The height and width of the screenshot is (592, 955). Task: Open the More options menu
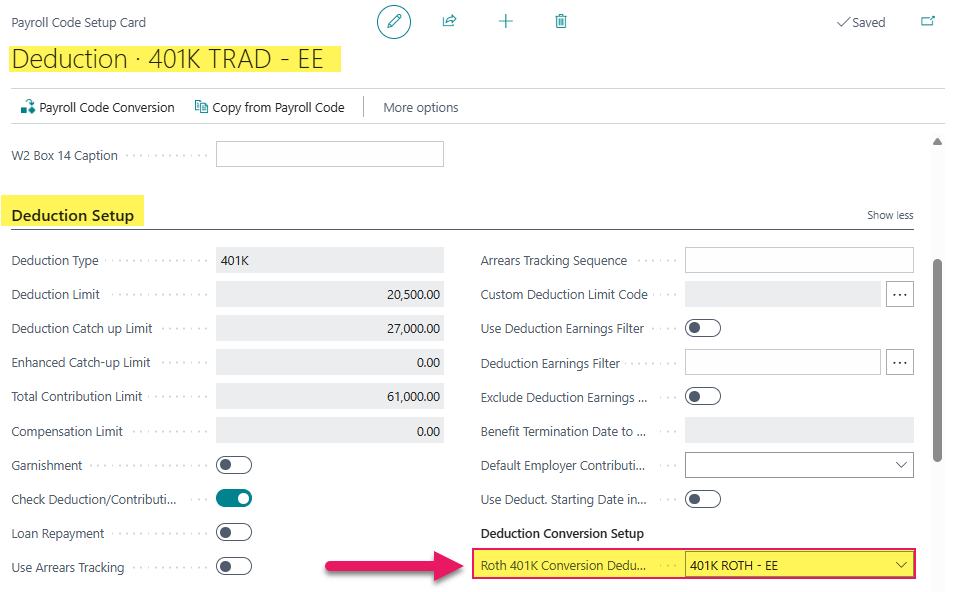pos(421,107)
